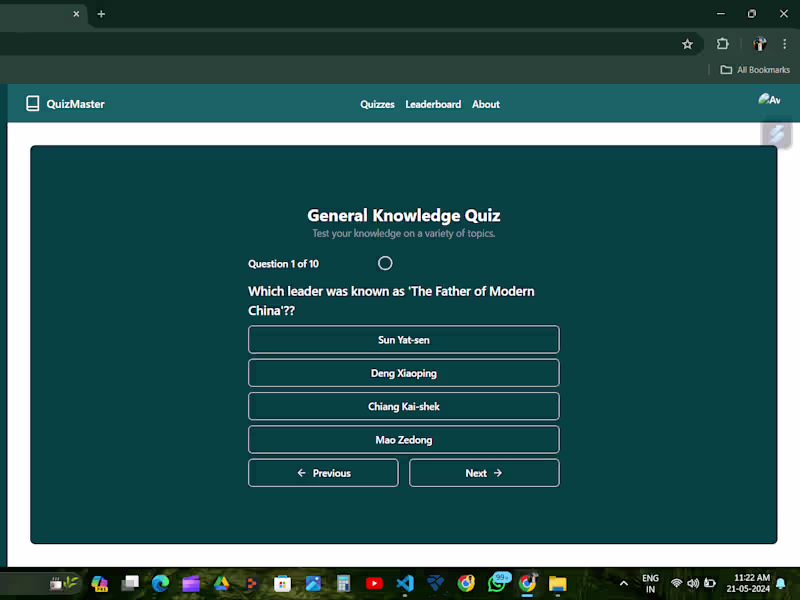
Task: Open the QuizMaster home title link
Action: pos(75,104)
